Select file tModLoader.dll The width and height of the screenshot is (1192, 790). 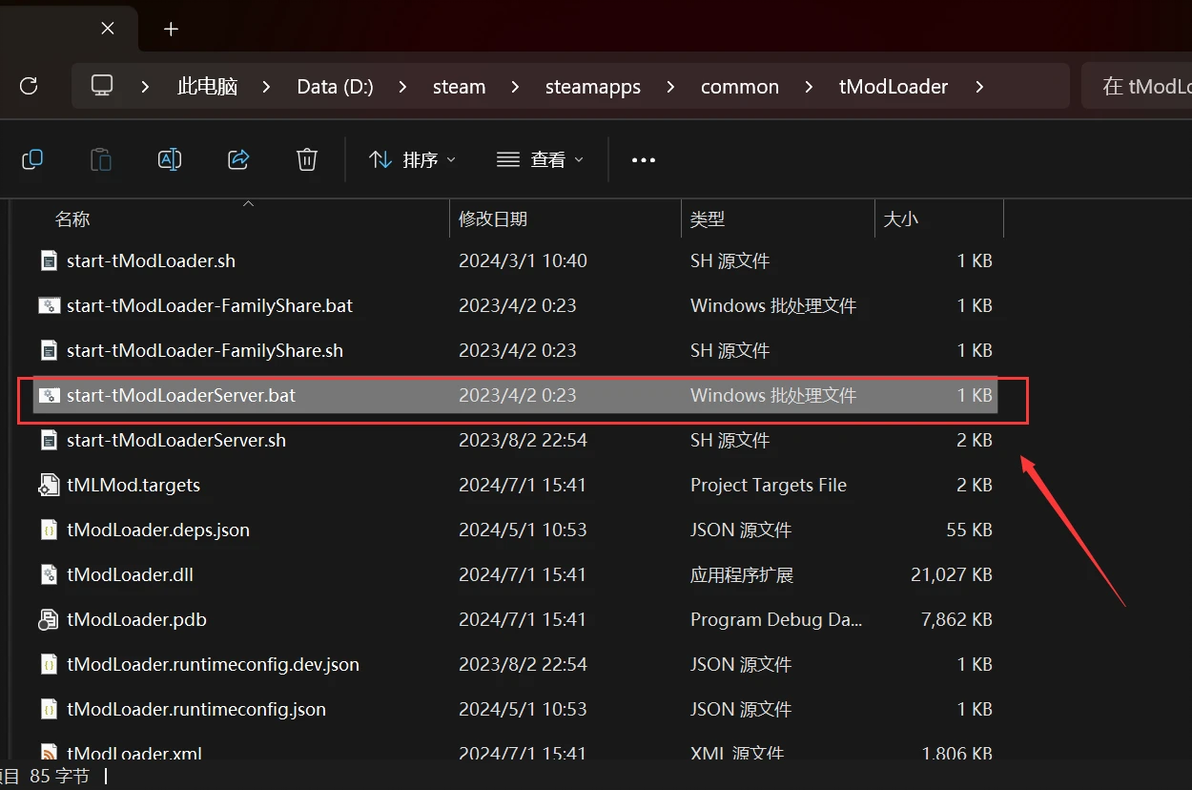tap(130, 575)
